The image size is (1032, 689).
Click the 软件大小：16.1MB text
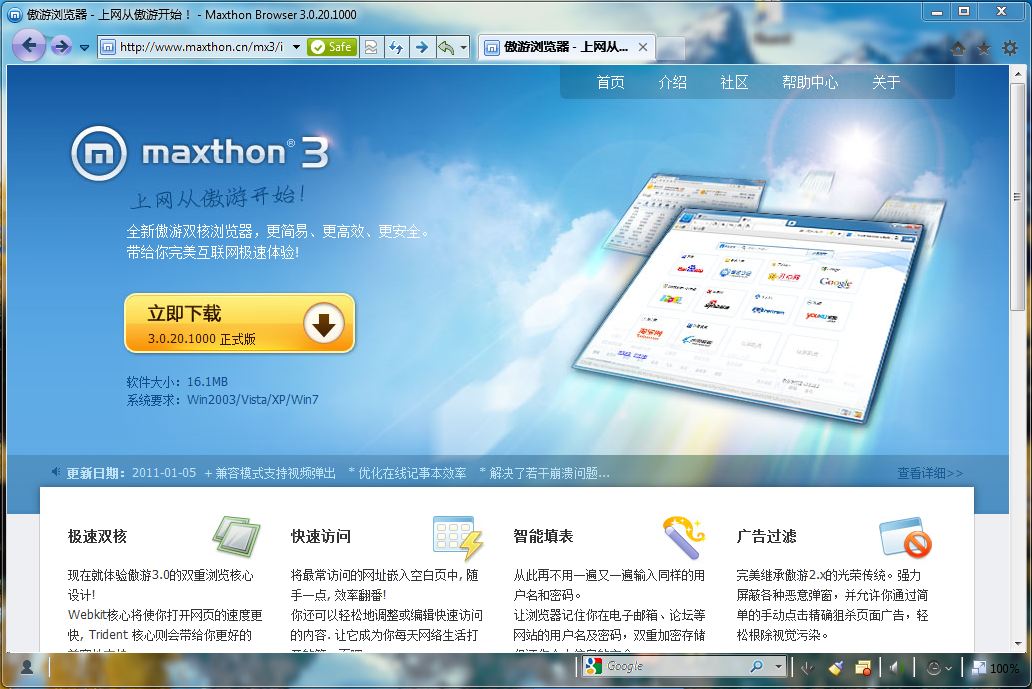[x=177, y=382]
